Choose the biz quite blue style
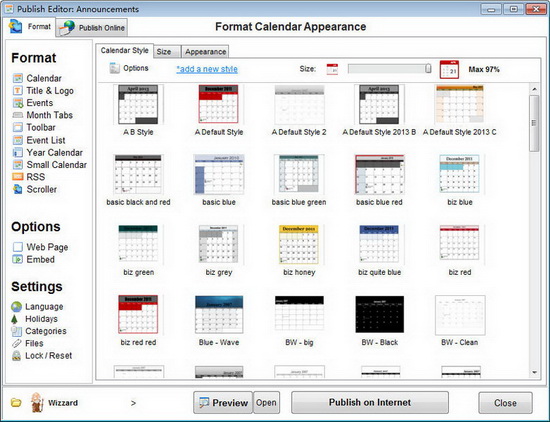Viewport: 550px width, 422px height. [379, 244]
